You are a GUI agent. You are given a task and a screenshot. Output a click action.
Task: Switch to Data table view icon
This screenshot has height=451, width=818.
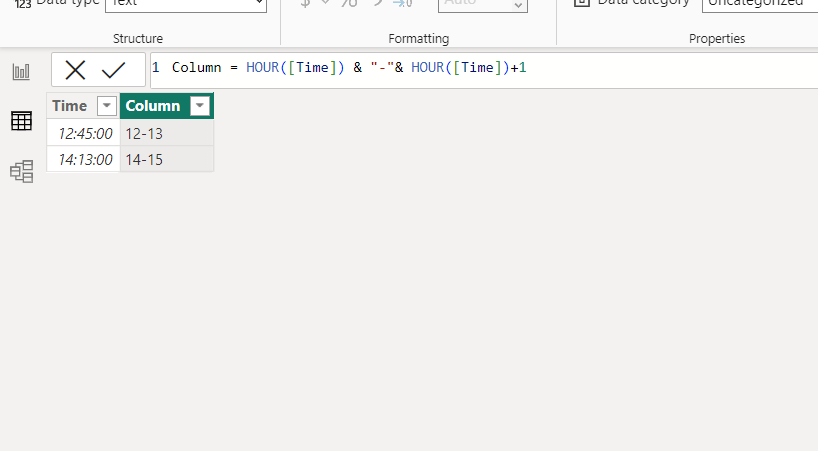[21, 121]
